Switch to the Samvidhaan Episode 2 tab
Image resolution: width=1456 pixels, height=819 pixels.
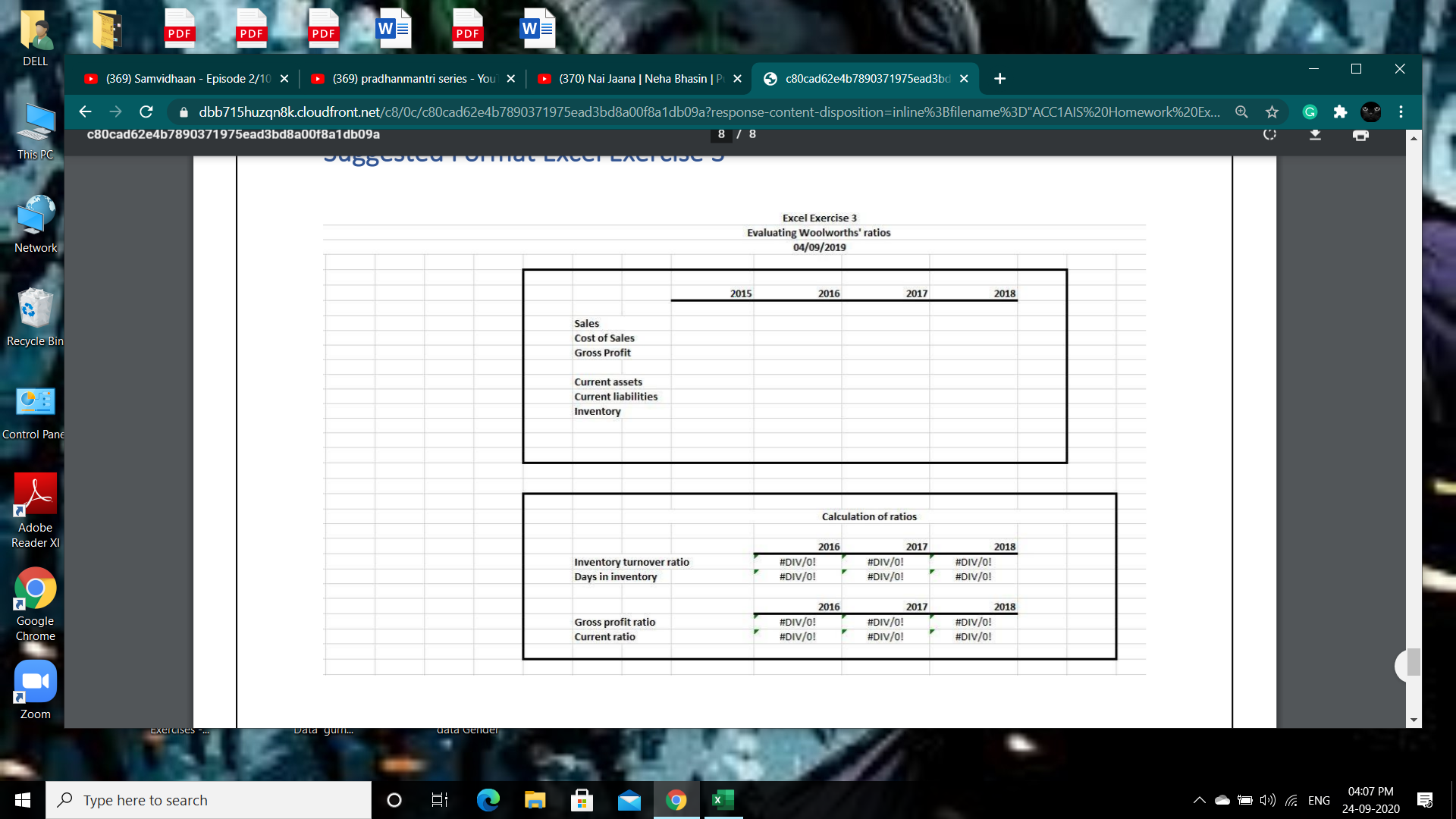pos(182,78)
